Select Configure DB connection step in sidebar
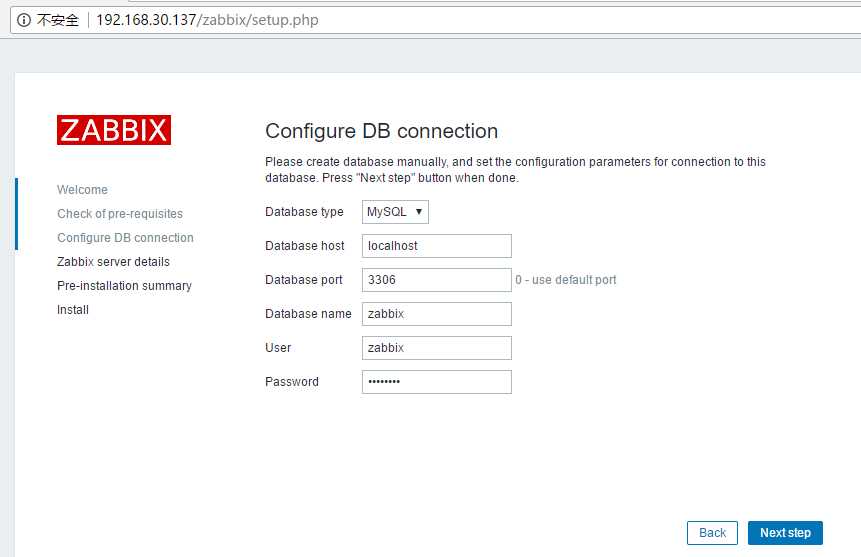861x557 pixels. (x=125, y=238)
